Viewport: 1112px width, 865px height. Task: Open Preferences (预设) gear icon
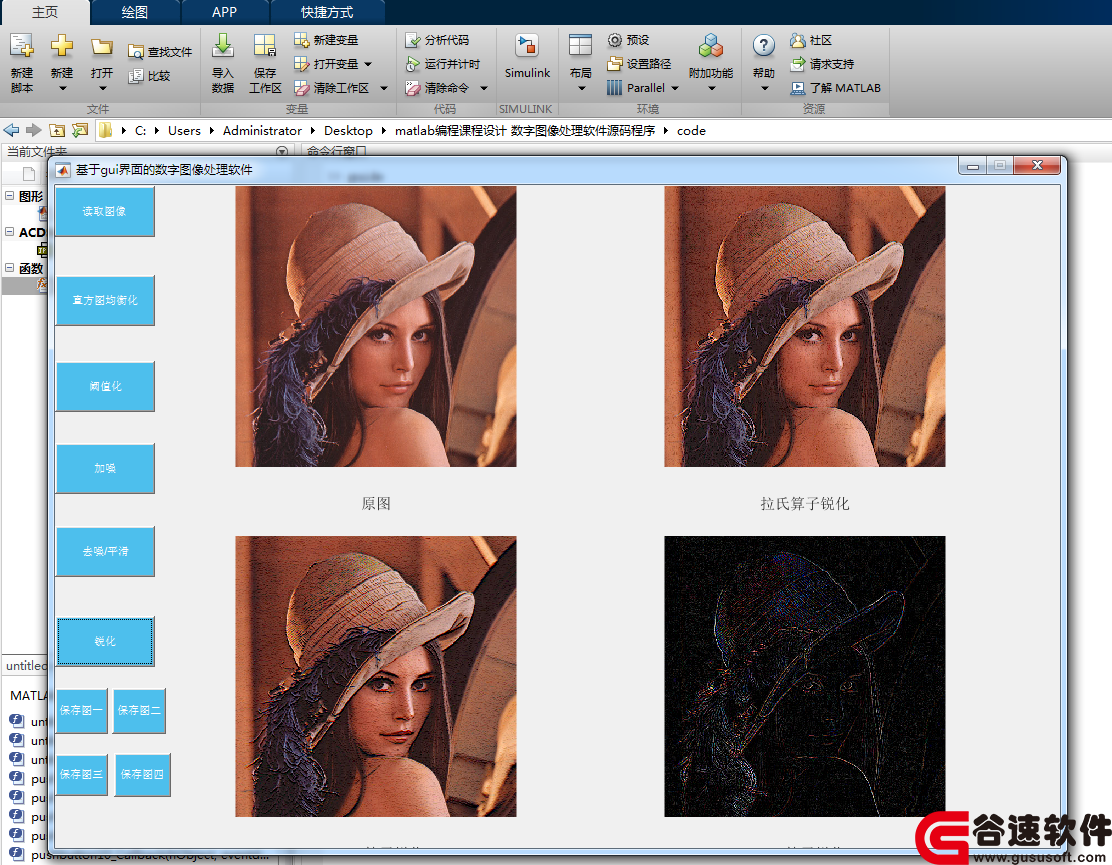[x=615, y=40]
